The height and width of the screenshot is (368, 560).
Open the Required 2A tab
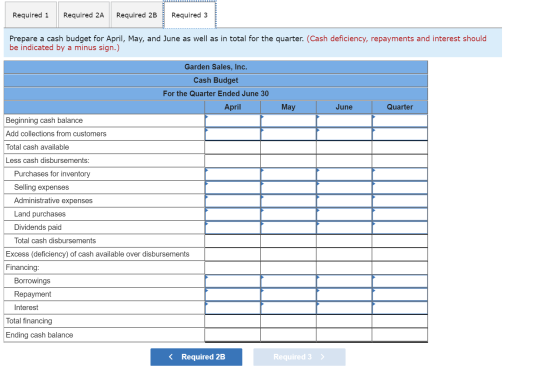point(84,15)
